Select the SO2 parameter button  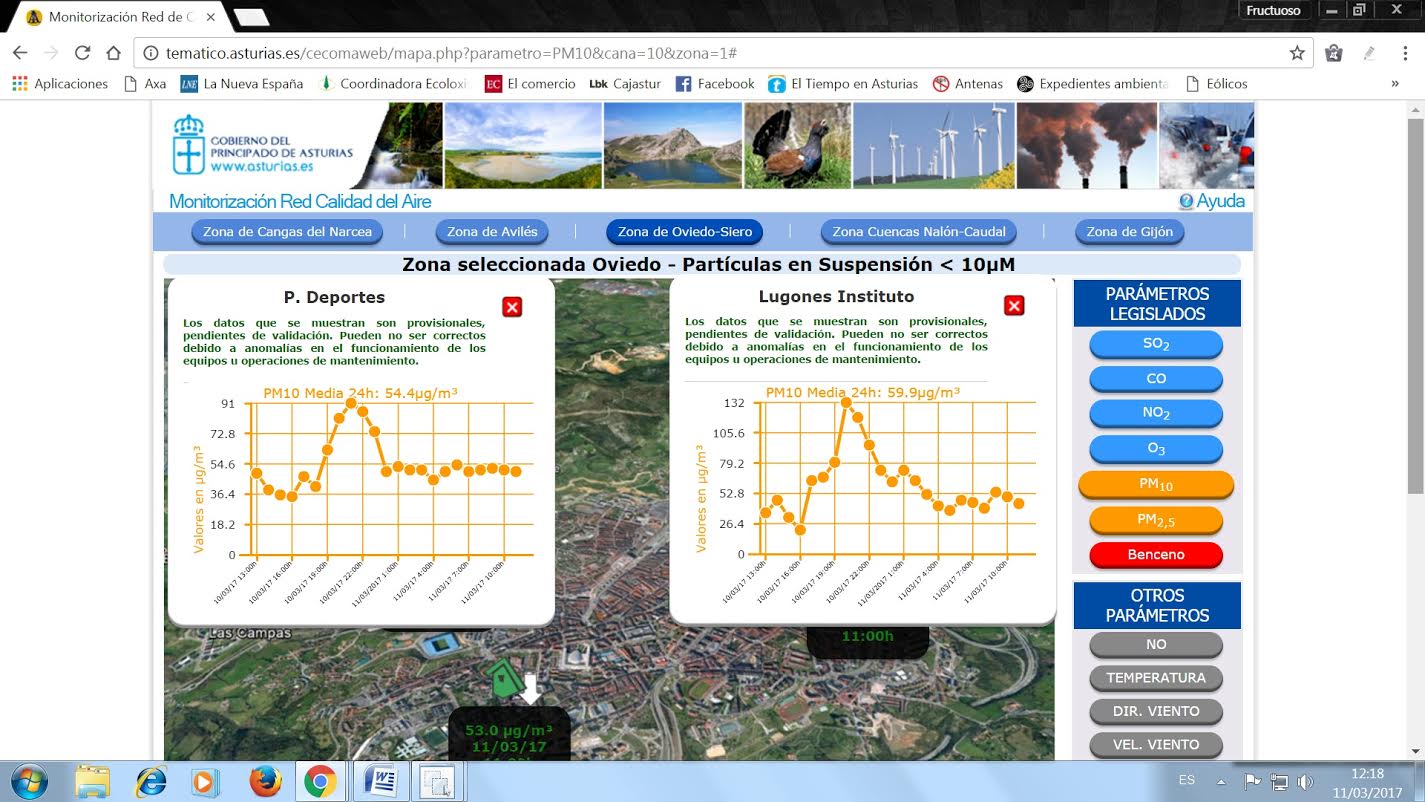click(1155, 344)
